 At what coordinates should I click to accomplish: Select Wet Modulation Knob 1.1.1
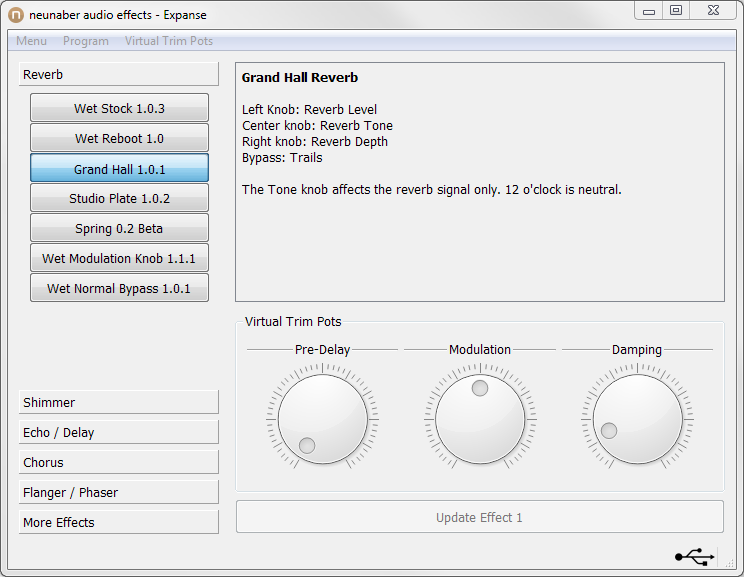pyautogui.click(x=120, y=258)
